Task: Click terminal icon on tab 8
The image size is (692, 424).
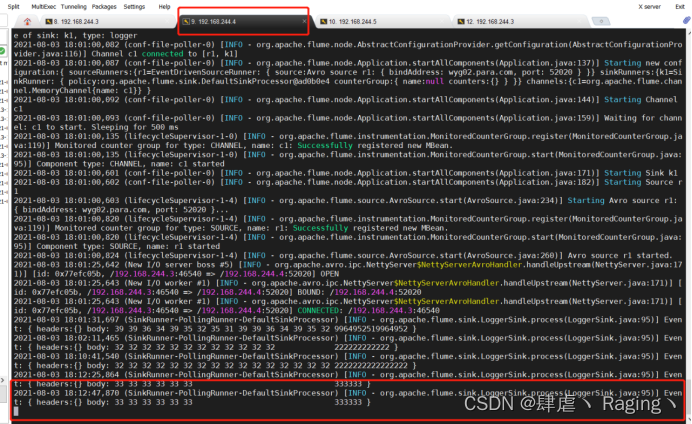Action: 49,22
